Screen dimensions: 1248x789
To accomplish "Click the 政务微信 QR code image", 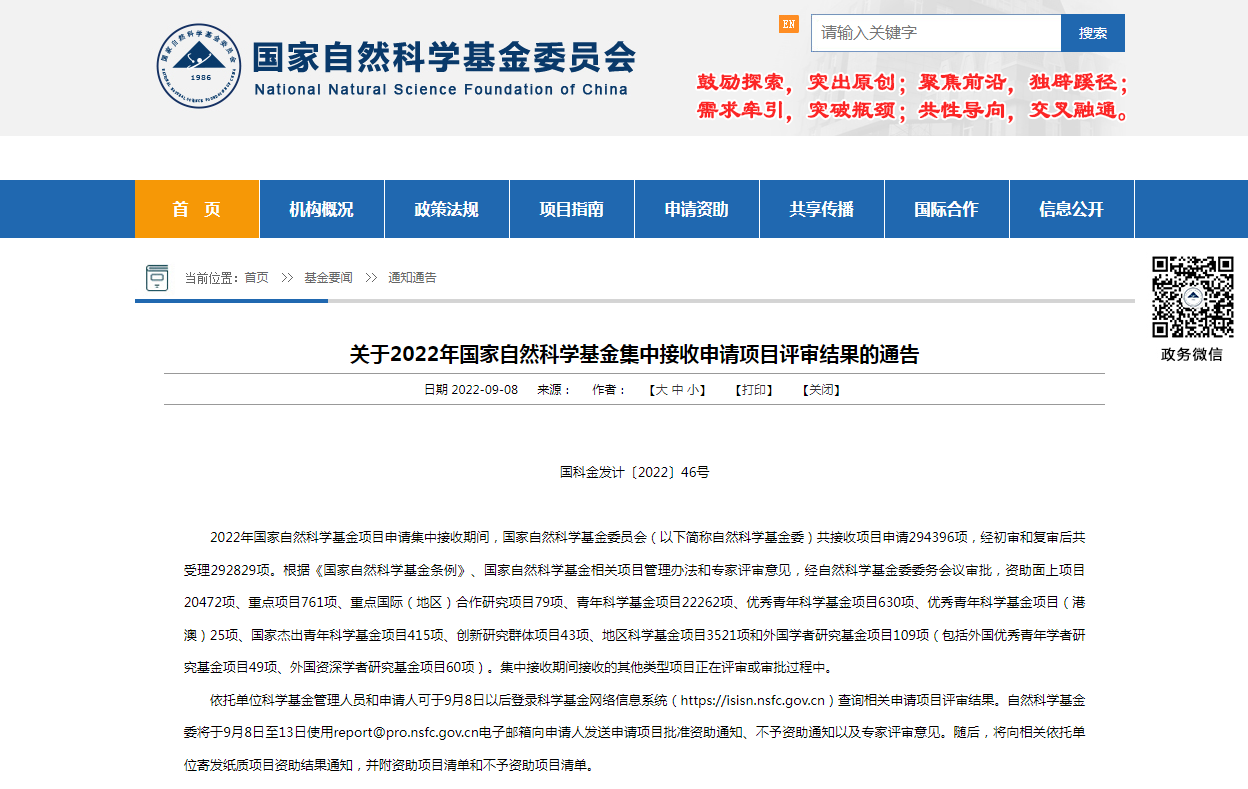I will 1192,298.
